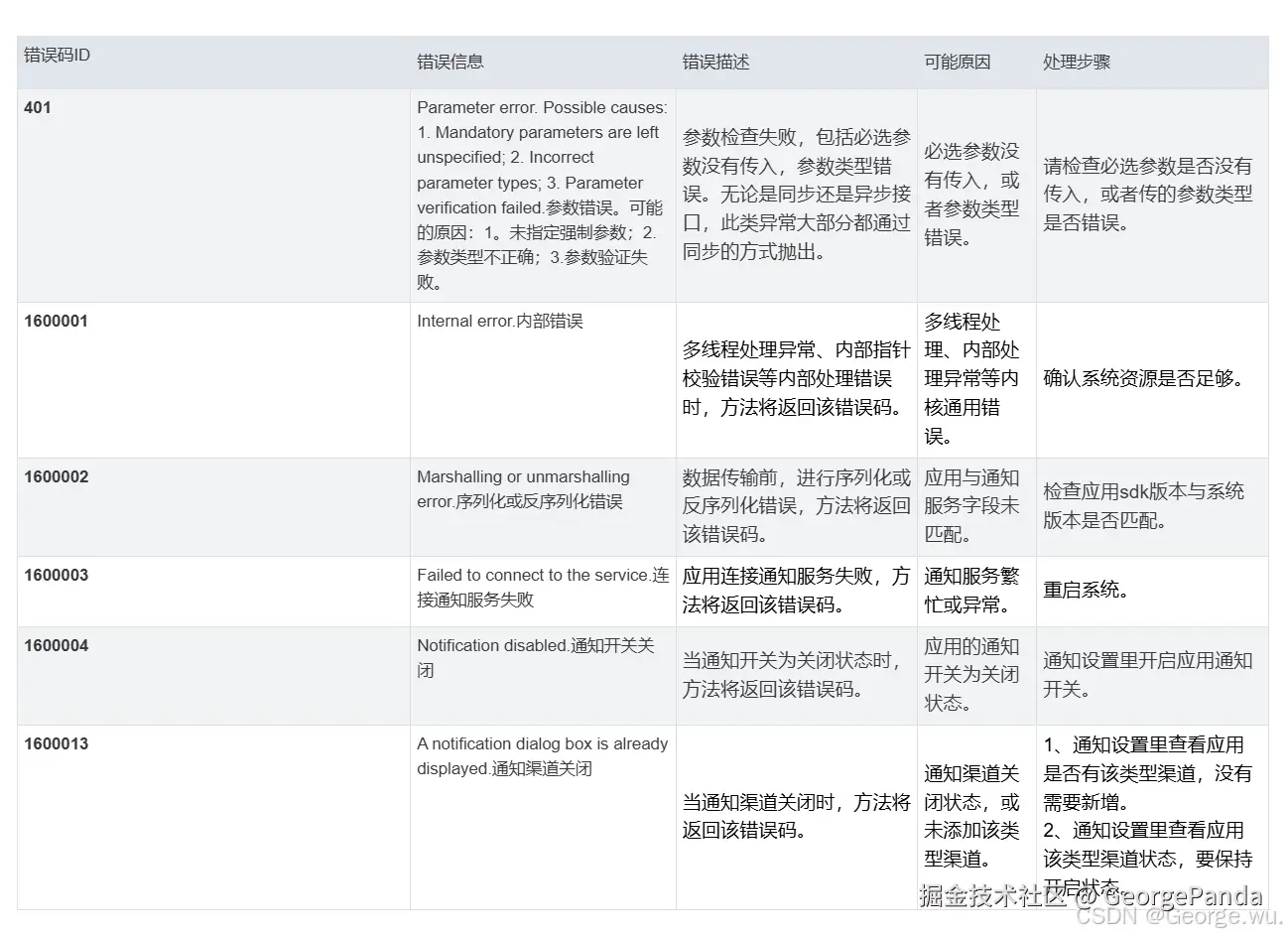
Task: Click the cause 通知服务繁忙或异常
Action: point(976,592)
